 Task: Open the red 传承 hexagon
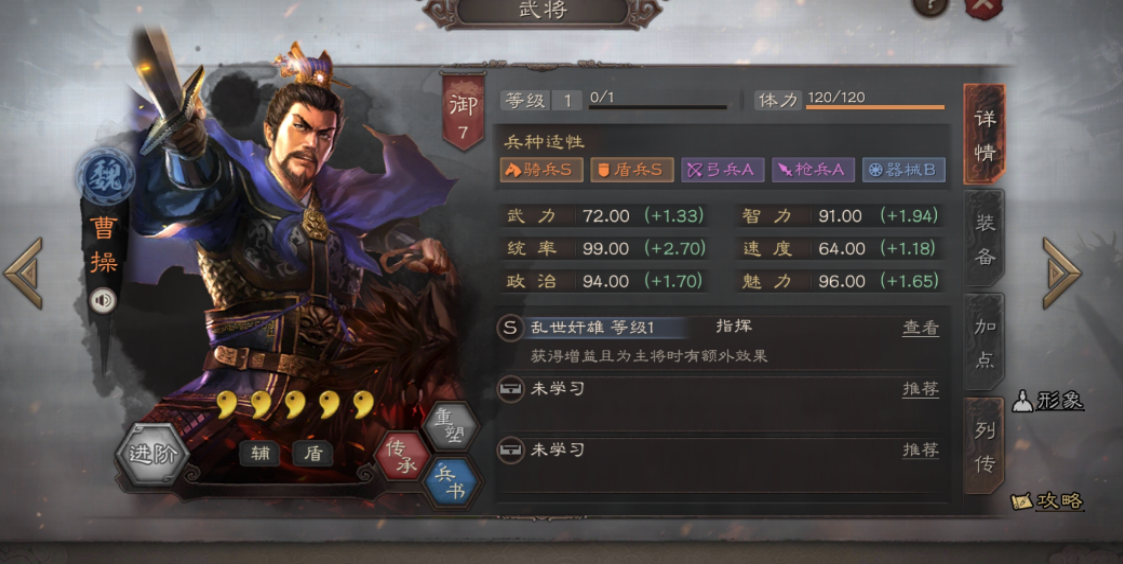[402, 457]
